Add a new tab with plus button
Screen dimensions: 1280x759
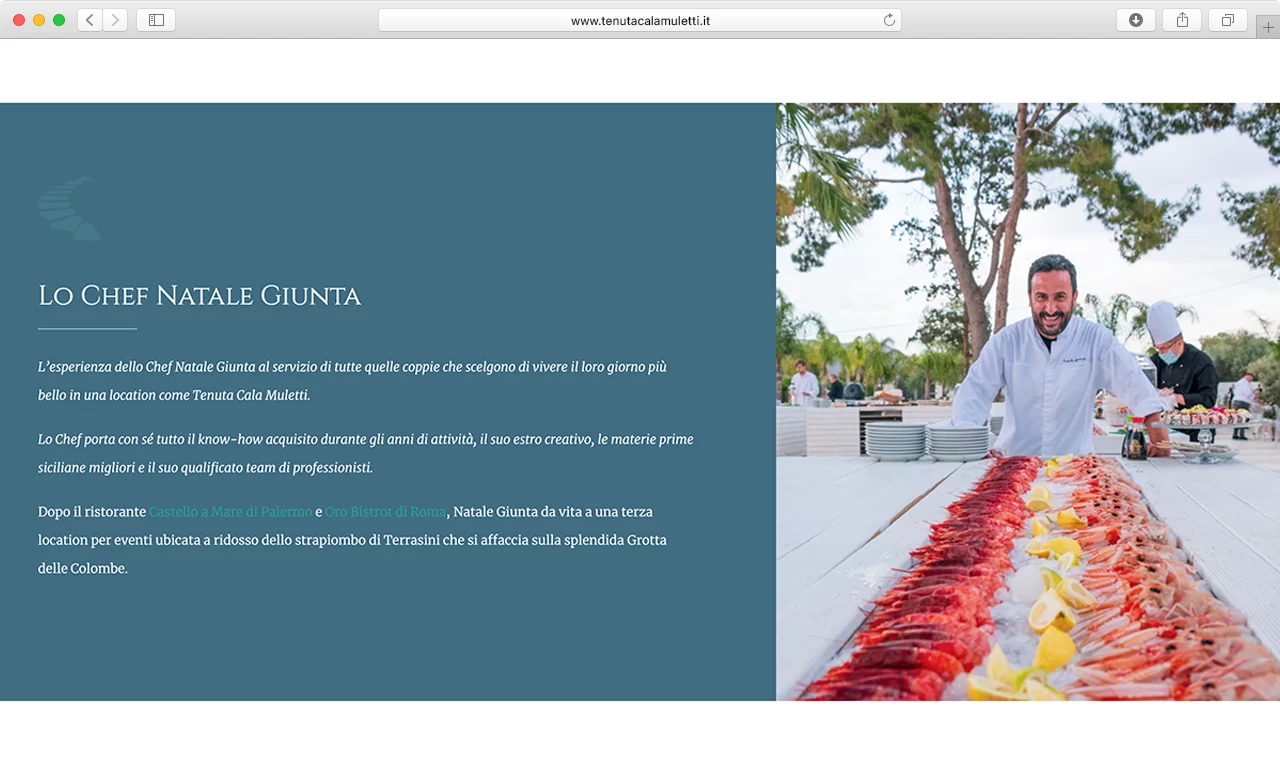pos(1268,27)
